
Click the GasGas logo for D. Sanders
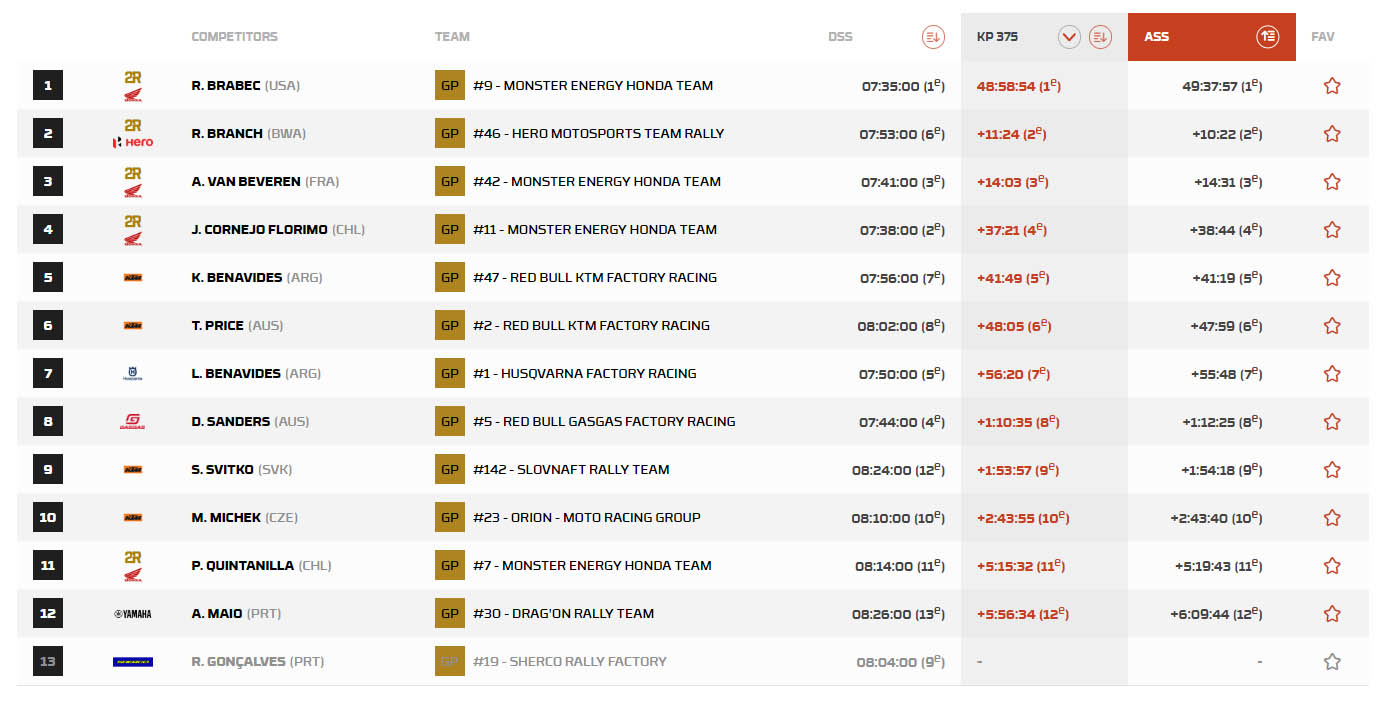132,422
